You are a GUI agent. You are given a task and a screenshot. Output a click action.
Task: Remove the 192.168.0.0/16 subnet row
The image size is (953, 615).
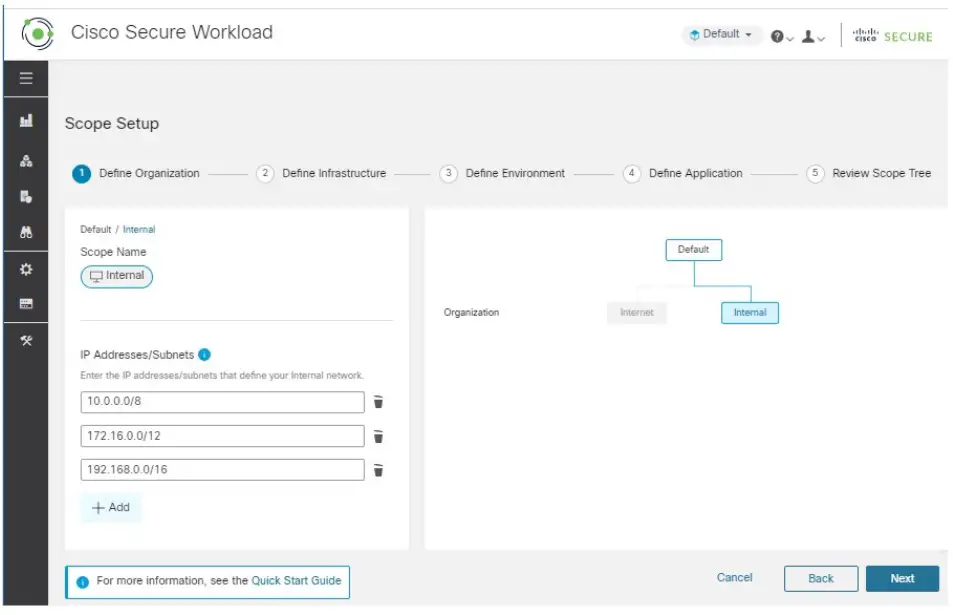pos(378,470)
